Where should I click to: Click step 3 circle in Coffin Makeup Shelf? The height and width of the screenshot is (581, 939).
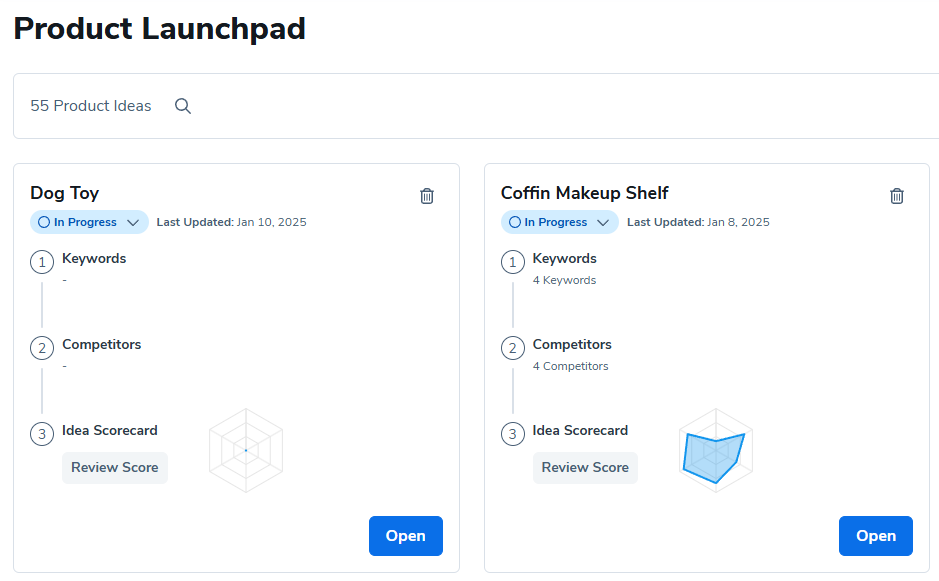(x=512, y=435)
